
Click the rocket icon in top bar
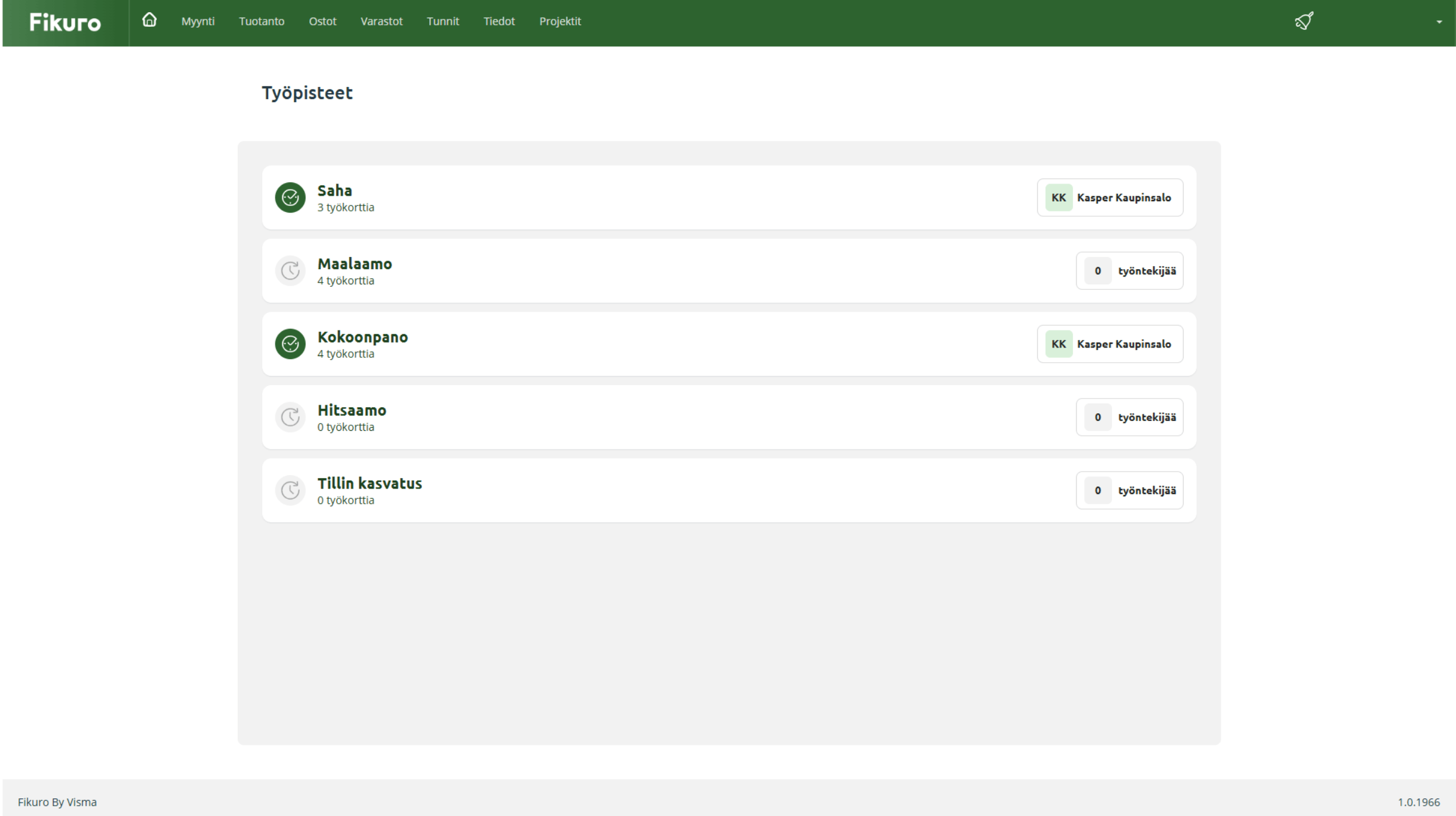coord(1303,21)
